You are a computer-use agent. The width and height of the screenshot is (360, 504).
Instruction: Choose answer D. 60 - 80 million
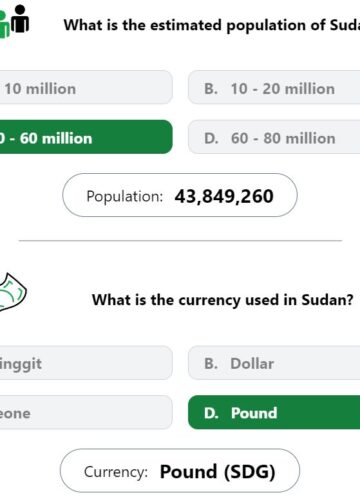274,137
